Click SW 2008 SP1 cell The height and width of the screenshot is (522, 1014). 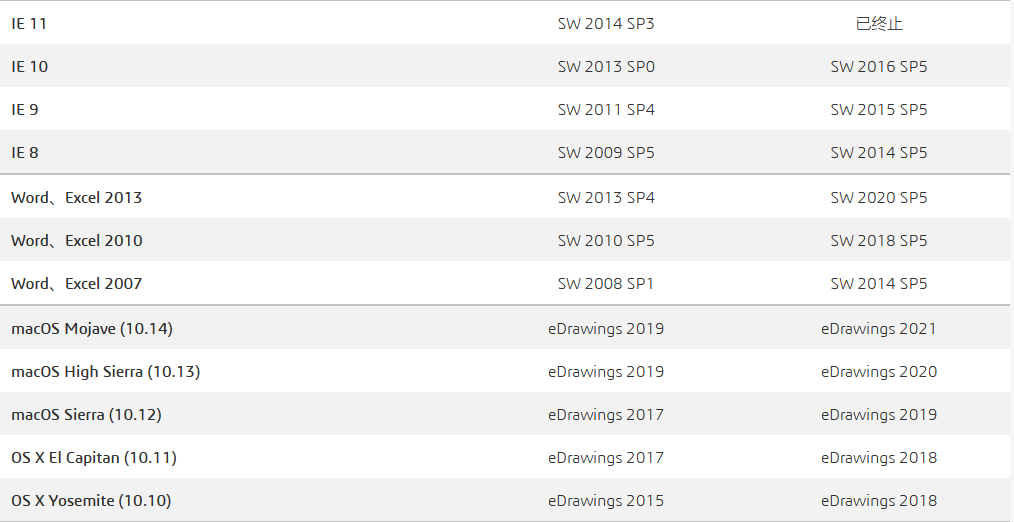(606, 284)
